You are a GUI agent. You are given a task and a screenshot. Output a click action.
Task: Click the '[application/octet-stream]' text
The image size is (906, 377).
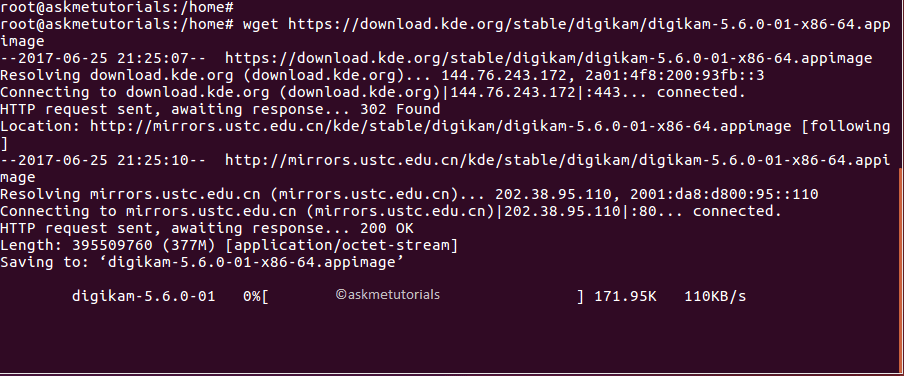pos(341,246)
